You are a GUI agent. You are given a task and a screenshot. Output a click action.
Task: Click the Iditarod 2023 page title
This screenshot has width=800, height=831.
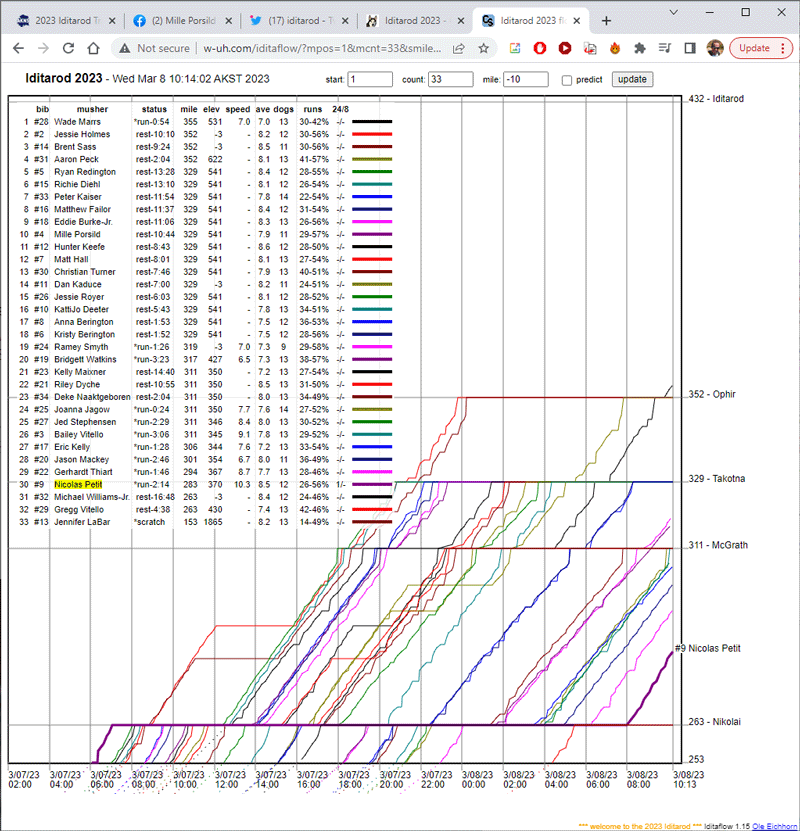click(x=64, y=78)
